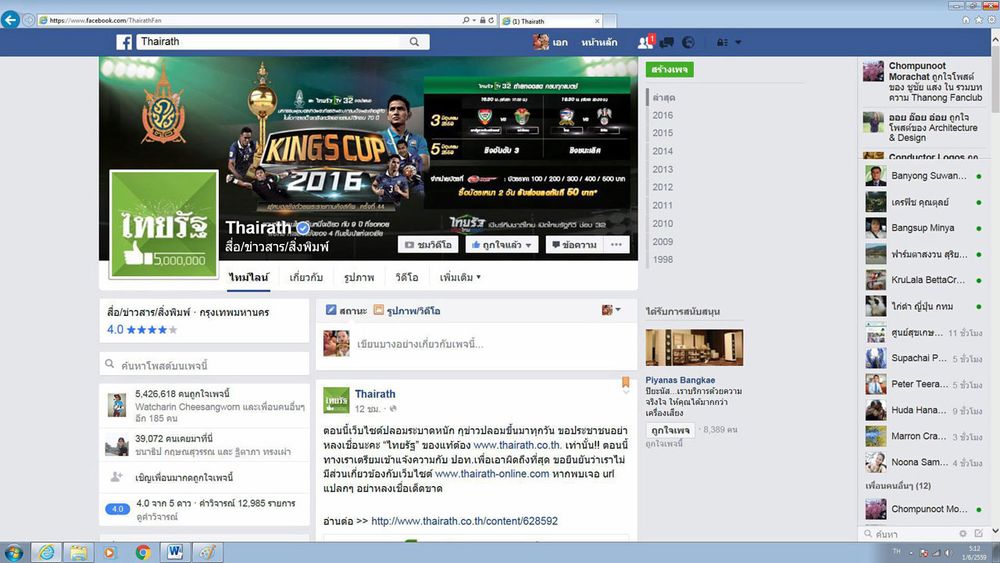Click the Facebook logo icon
This screenshot has height=563, width=1000.
tap(124, 42)
